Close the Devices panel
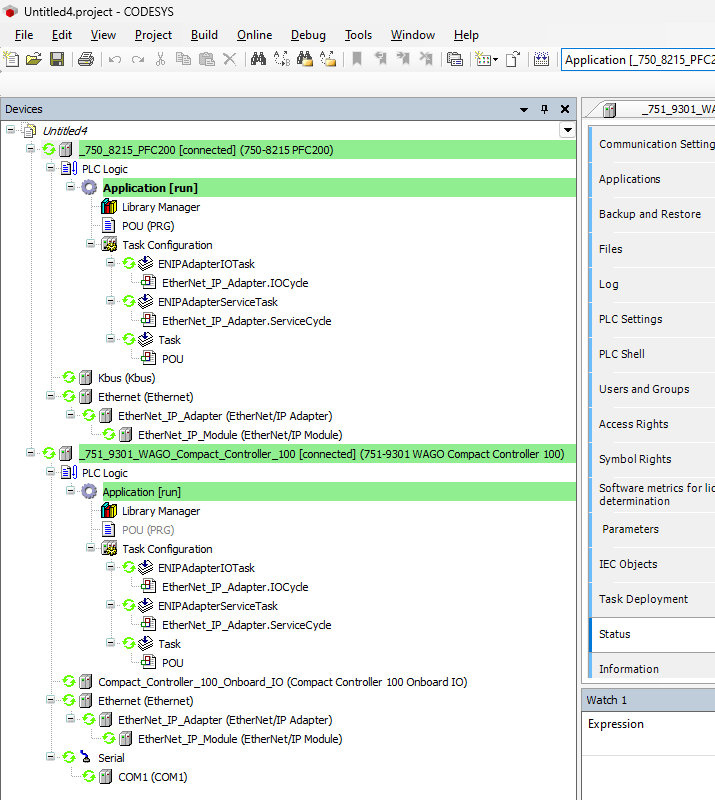 coord(565,109)
